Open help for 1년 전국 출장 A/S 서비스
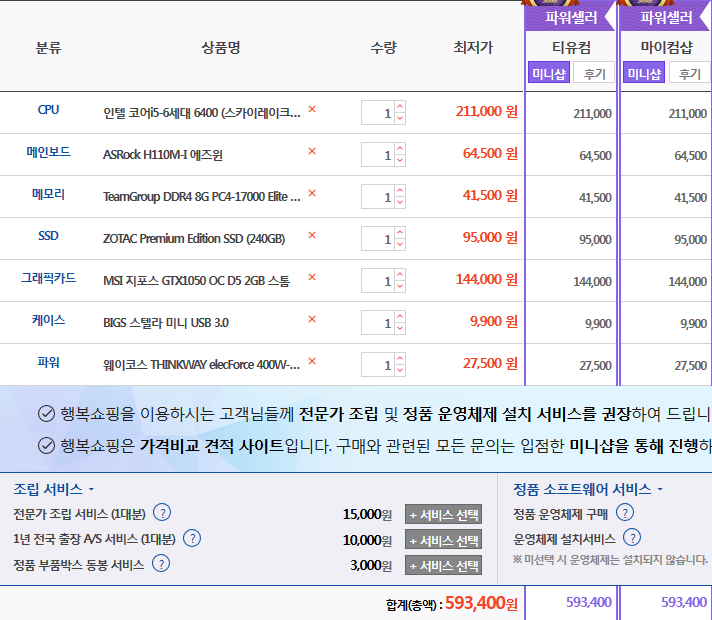This screenshot has height=620, width=712. coord(192,539)
